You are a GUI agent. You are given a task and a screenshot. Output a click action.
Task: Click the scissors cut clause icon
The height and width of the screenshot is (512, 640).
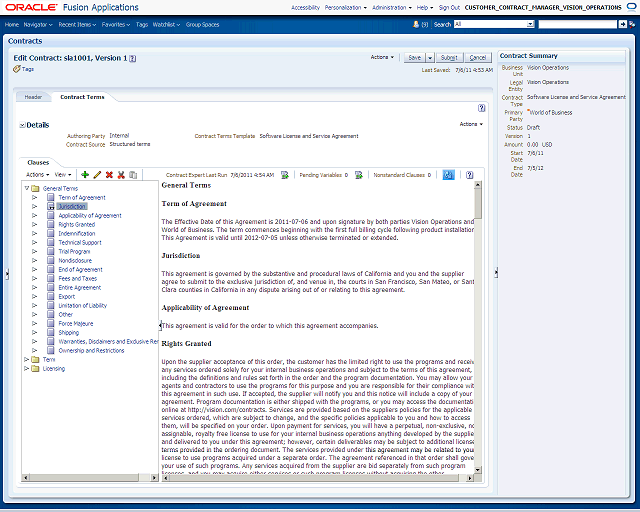click(x=121, y=175)
